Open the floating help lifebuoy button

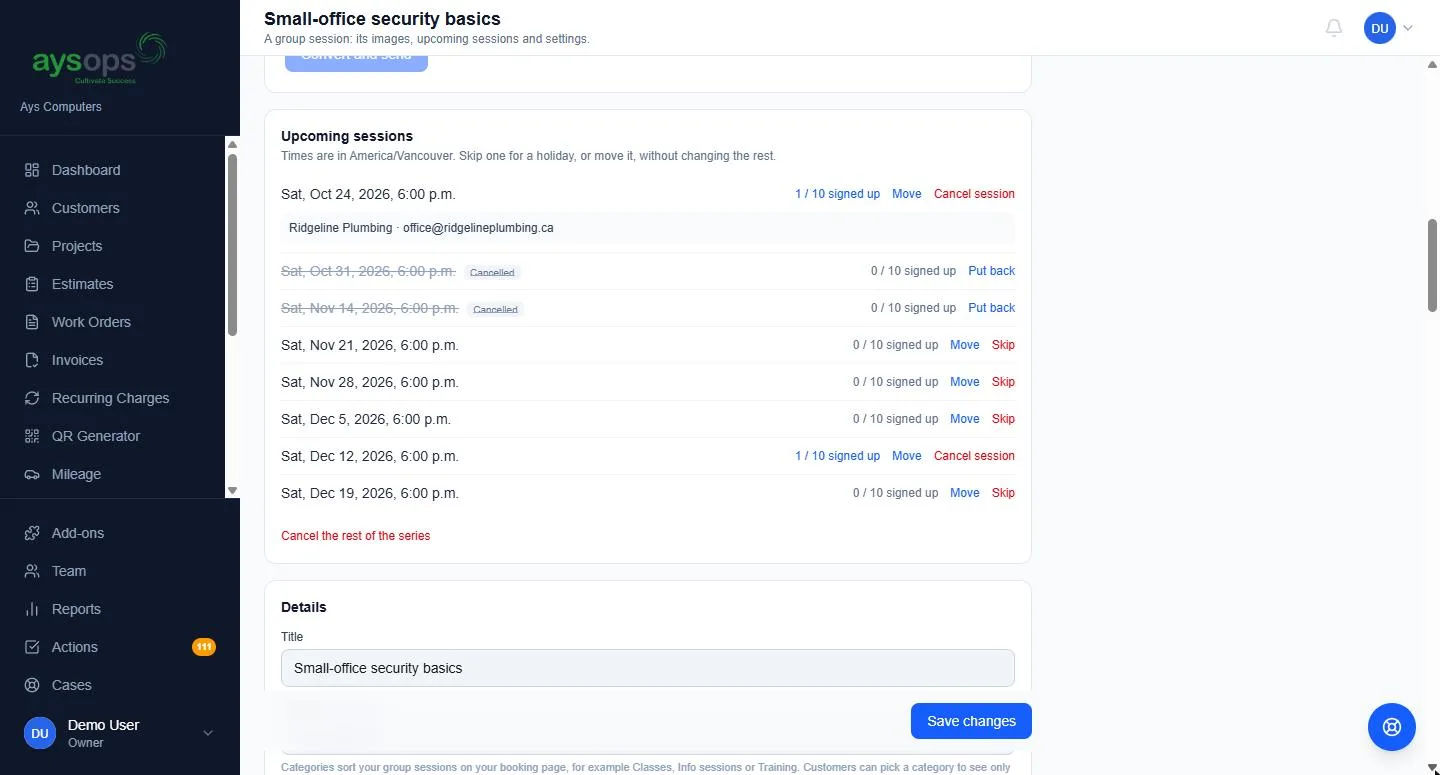(1392, 727)
